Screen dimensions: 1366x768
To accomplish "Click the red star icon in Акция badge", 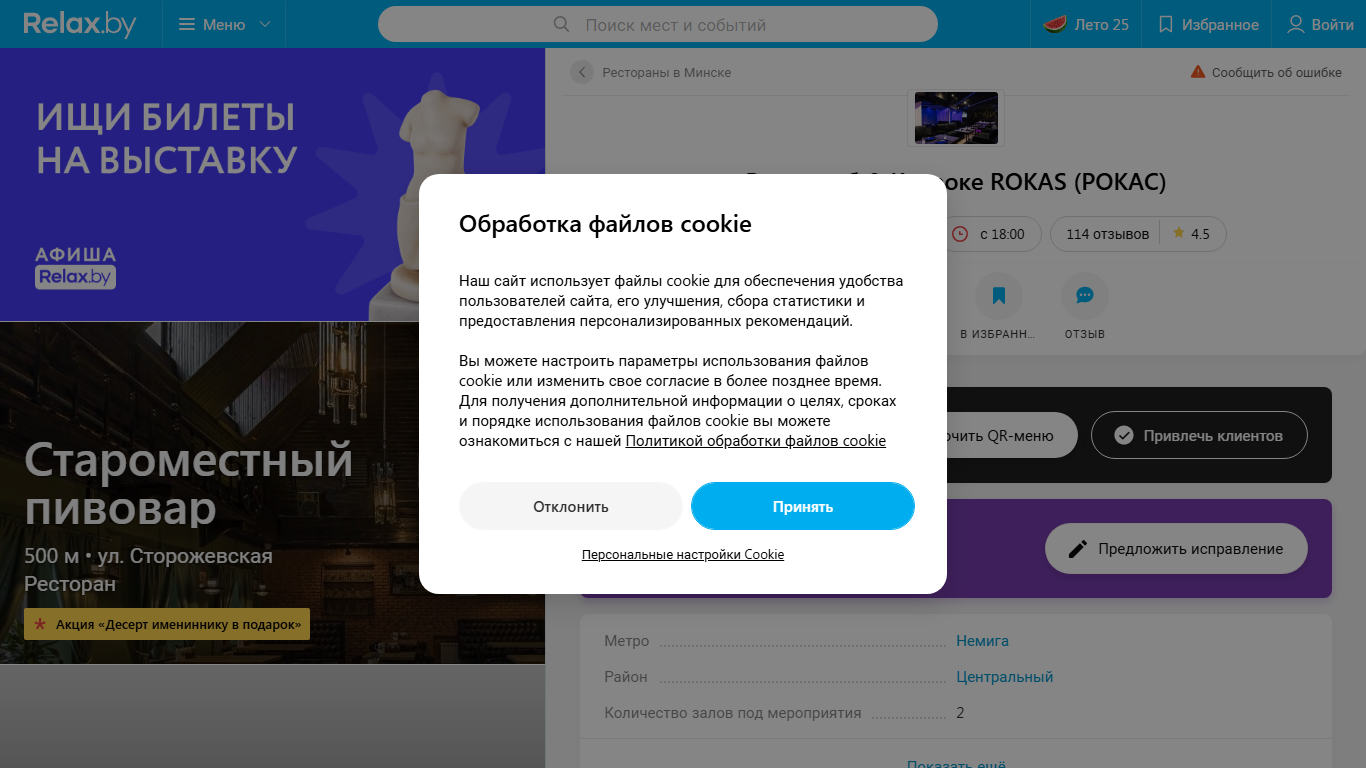I will tap(40, 624).
